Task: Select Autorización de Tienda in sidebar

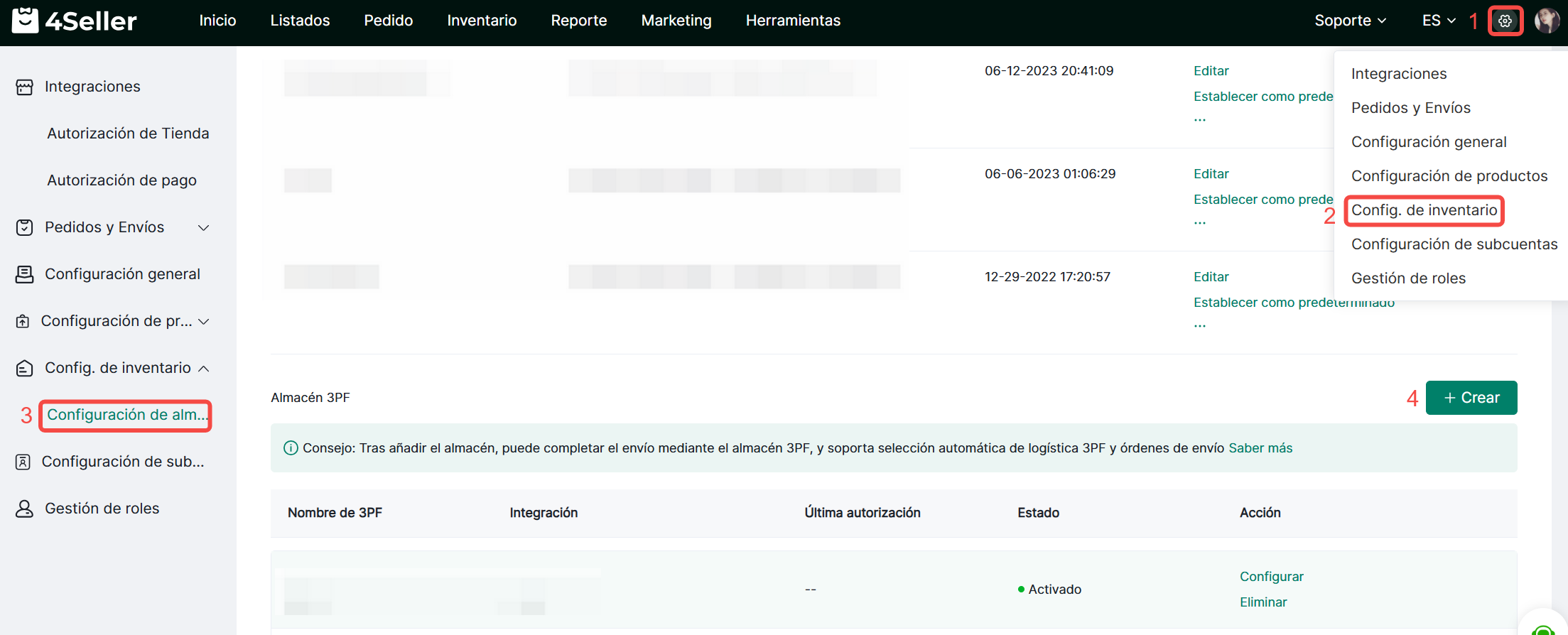Action: point(128,134)
